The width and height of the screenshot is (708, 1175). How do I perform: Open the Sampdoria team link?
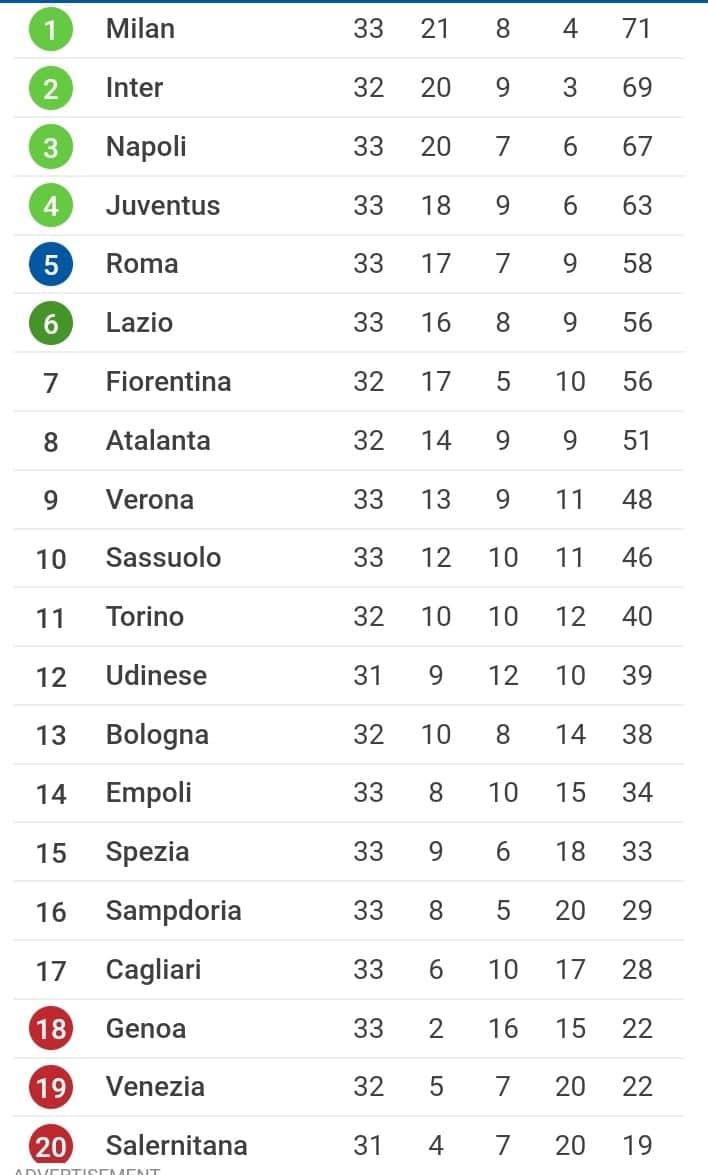pyautogui.click(x=173, y=910)
